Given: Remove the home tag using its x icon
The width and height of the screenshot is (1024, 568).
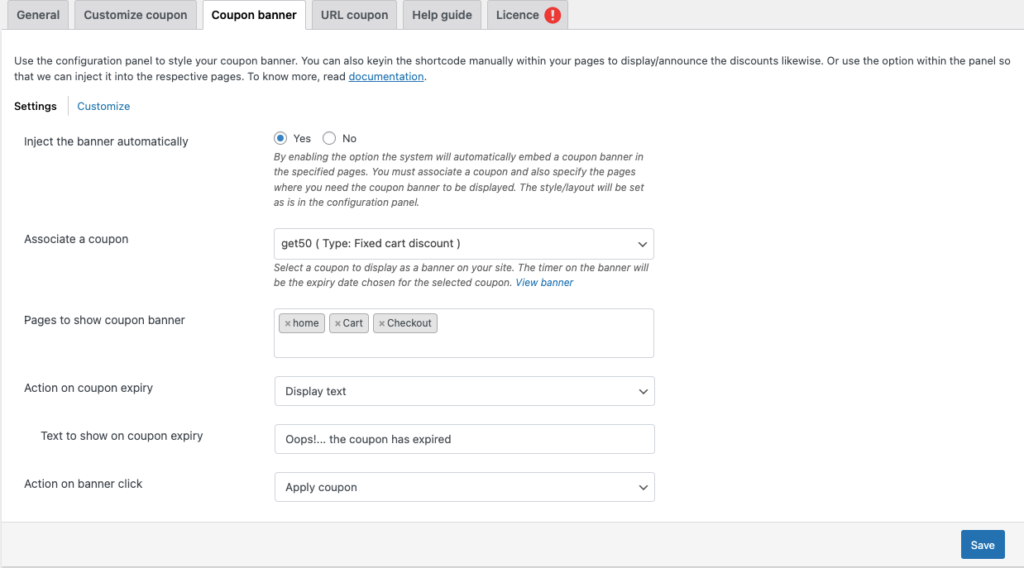Looking at the screenshot, I should pyautogui.click(x=288, y=324).
